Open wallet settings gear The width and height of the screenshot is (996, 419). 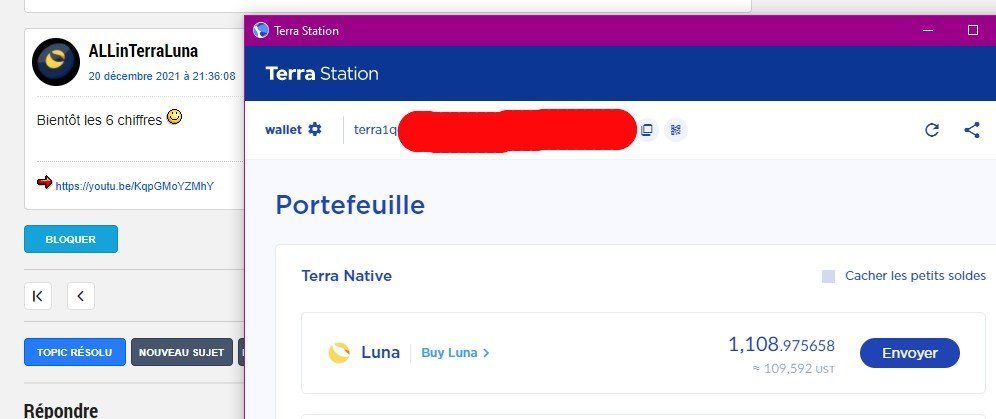pos(315,130)
